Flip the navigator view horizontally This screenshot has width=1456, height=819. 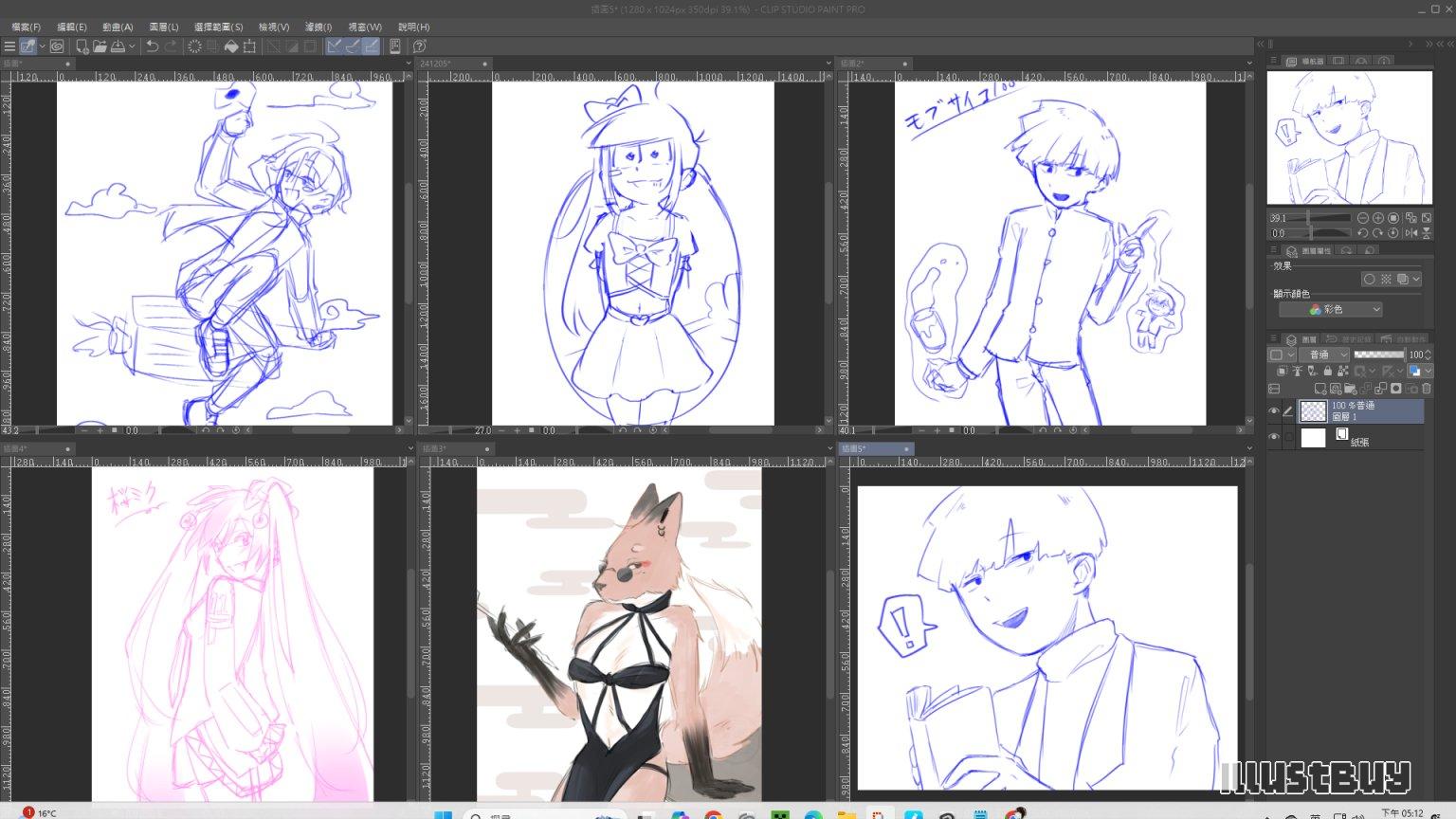[x=1410, y=232]
